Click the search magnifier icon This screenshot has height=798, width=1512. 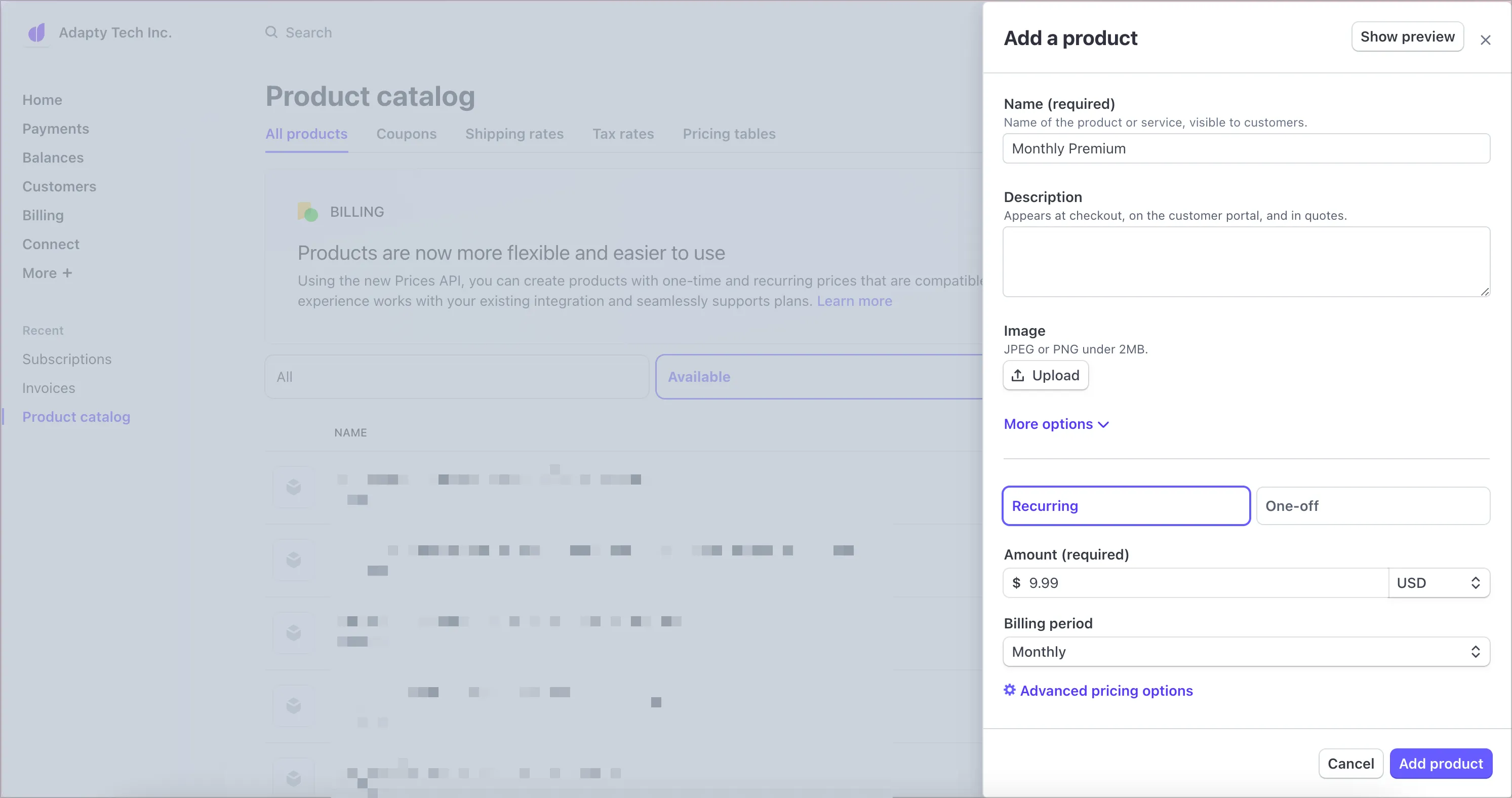[x=271, y=32]
